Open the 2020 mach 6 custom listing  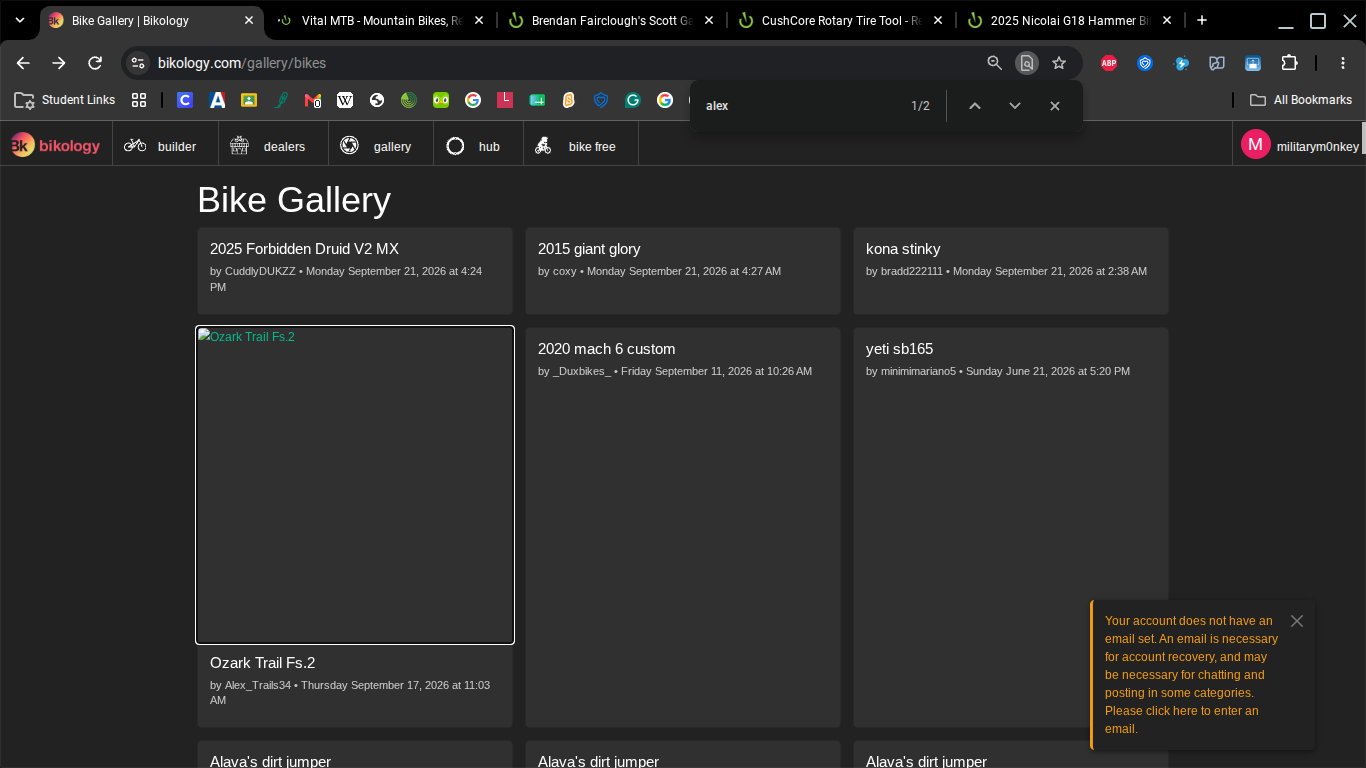pos(606,349)
